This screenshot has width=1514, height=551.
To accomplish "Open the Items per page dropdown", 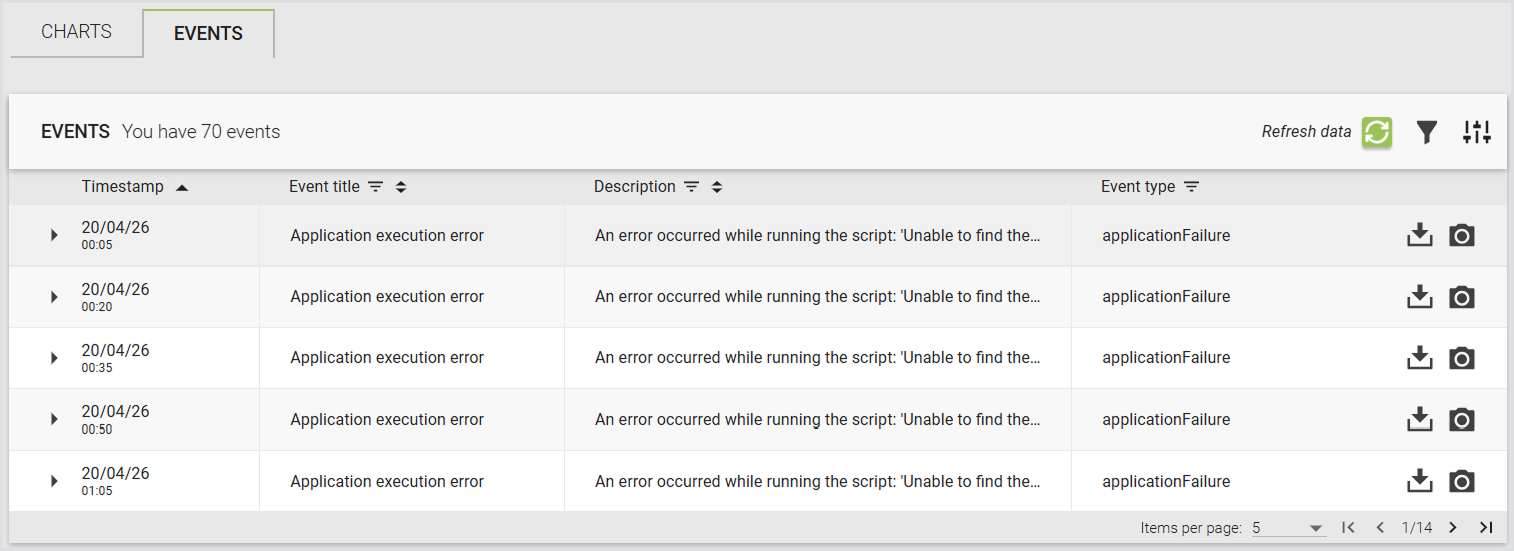I will (1288, 528).
